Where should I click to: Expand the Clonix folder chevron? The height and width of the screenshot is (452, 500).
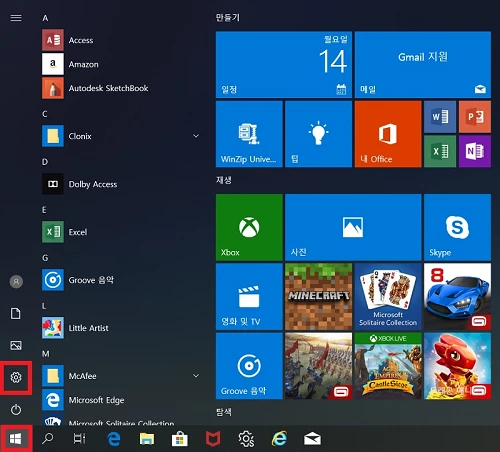196,136
